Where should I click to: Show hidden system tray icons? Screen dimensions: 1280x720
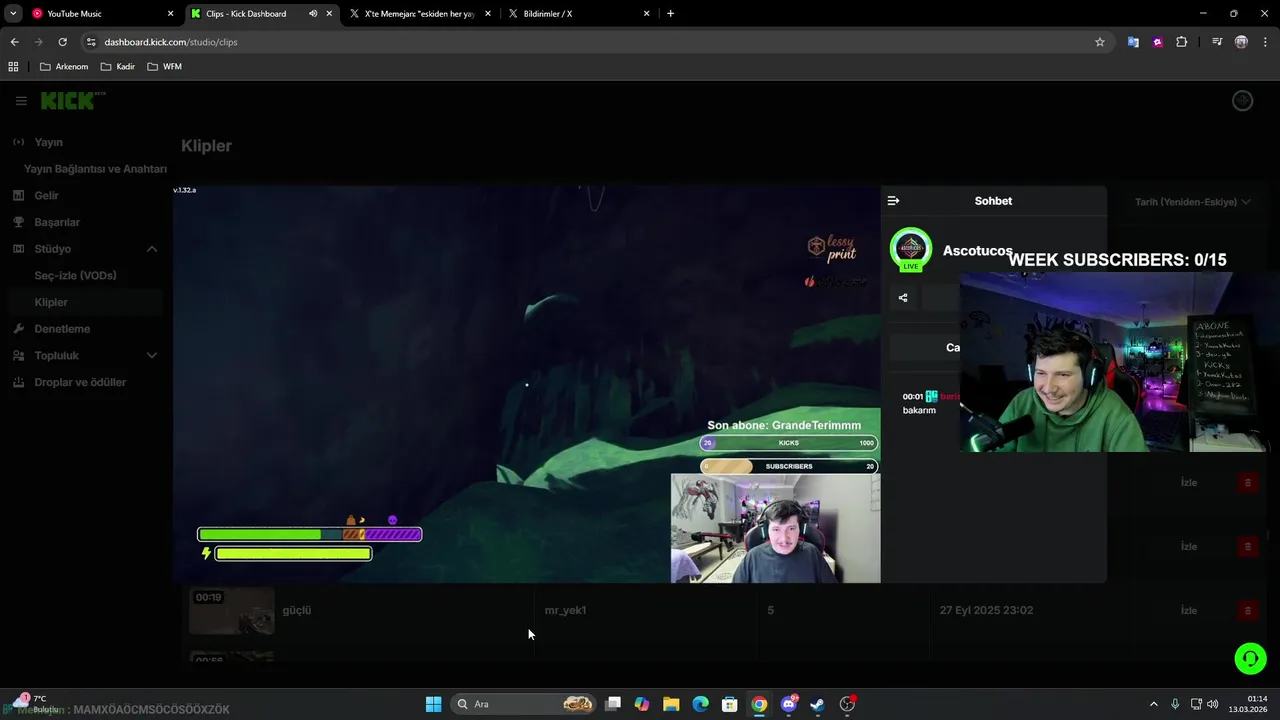[1153, 704]
